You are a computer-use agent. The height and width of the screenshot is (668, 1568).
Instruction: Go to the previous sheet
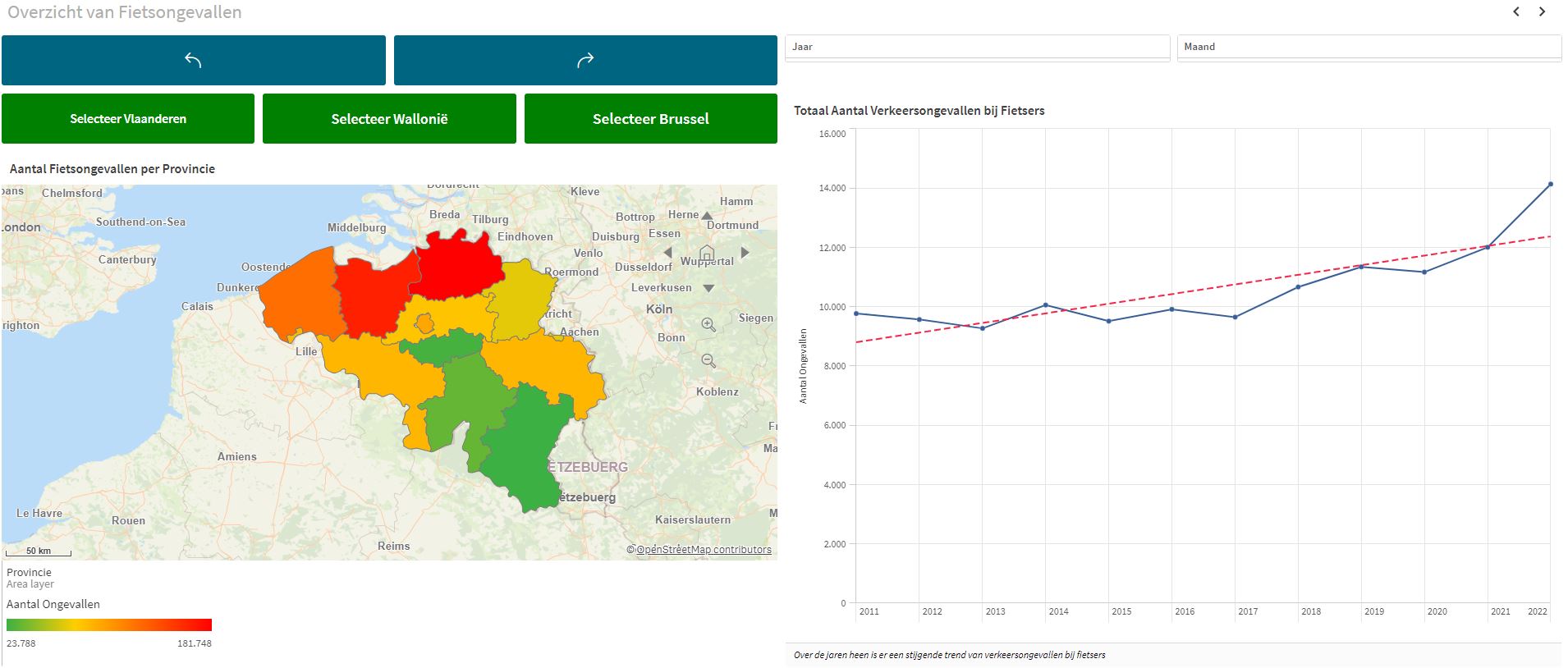(1516, 11)
